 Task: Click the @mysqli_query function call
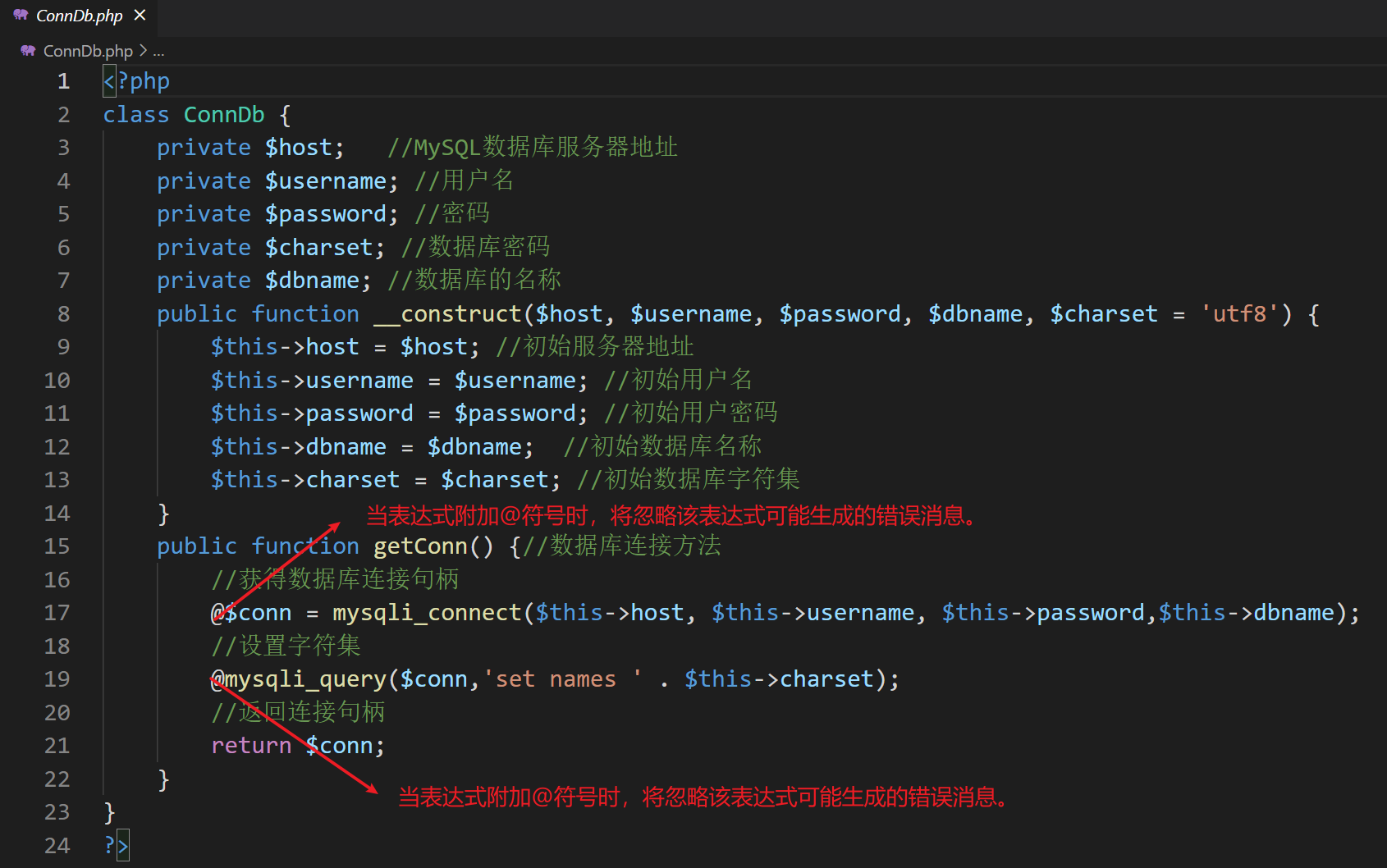click(299, 679)
